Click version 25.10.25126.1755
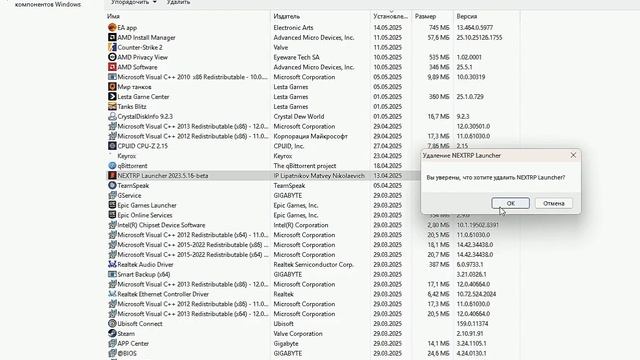Viewport: 640px width, 360px height. (479, 37)
